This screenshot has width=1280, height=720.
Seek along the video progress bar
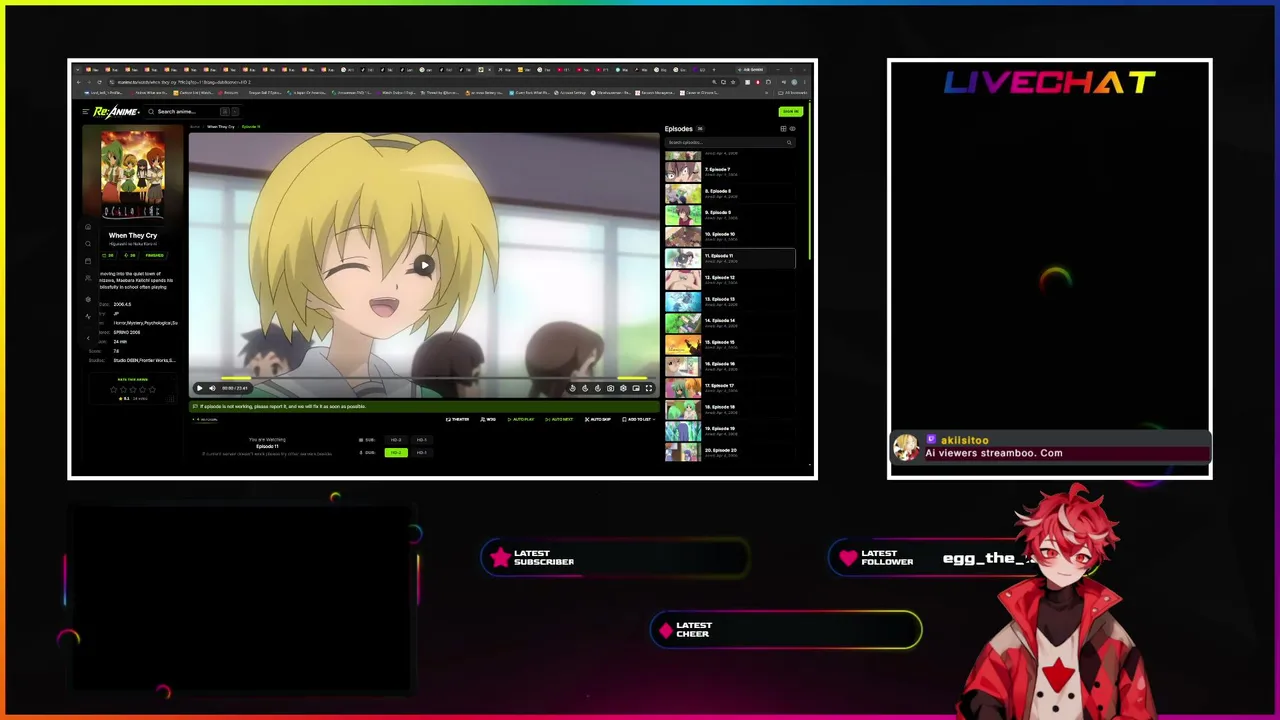(x=424, y=378)
